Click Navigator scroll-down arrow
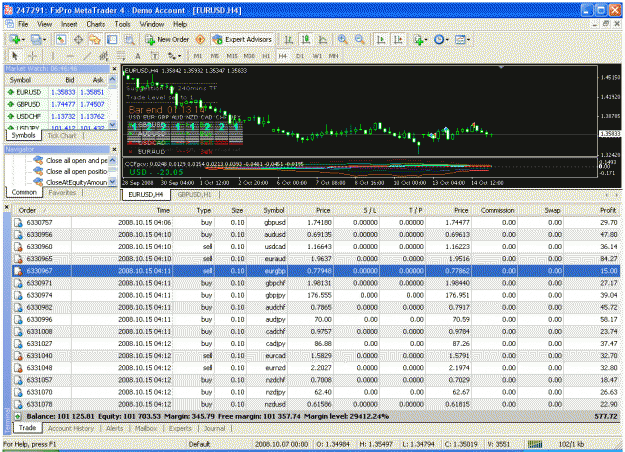625x452 pixels. (x=113, y=181)
